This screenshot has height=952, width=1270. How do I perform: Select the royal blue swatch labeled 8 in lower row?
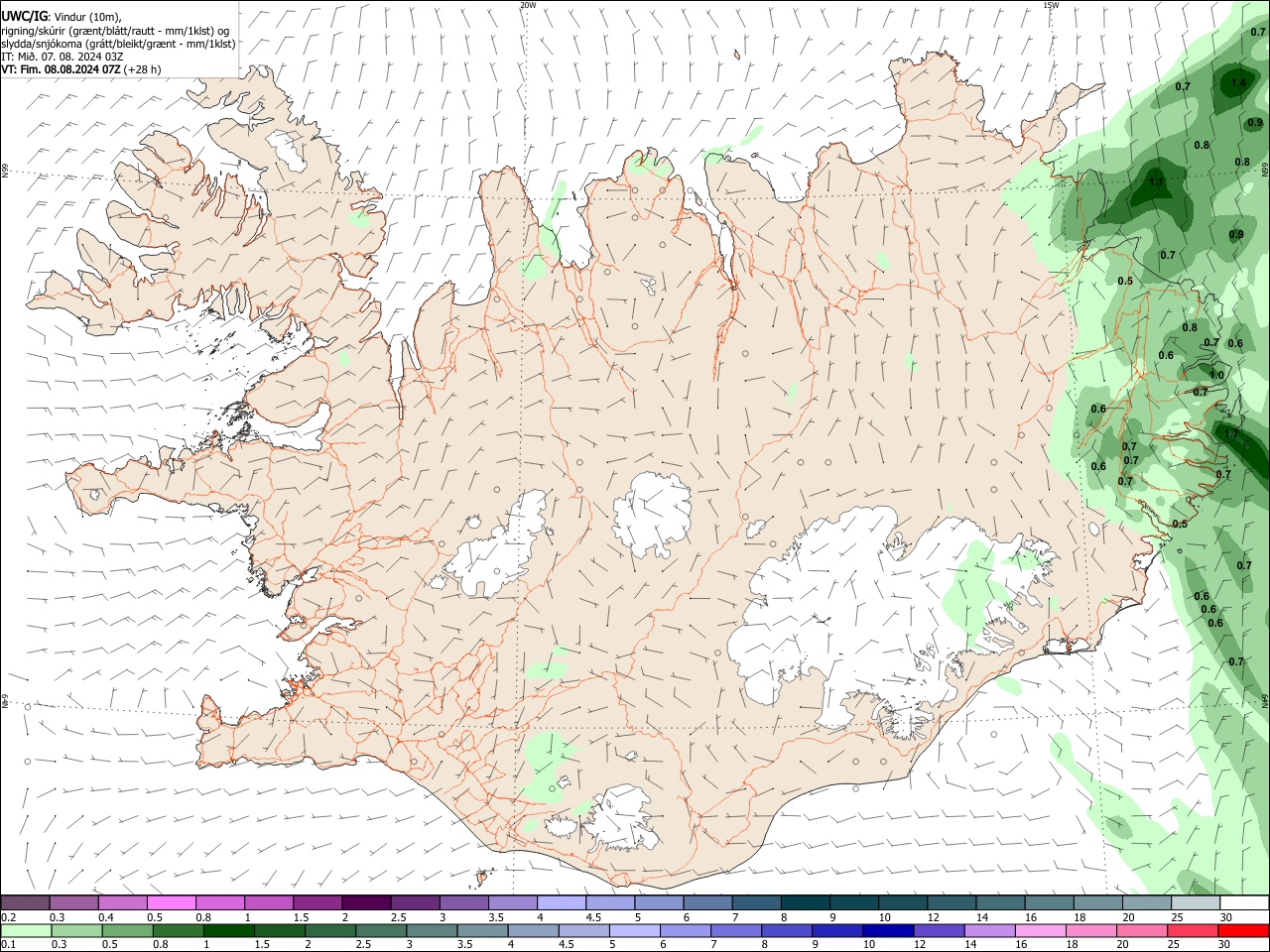(x=787, y=930)
